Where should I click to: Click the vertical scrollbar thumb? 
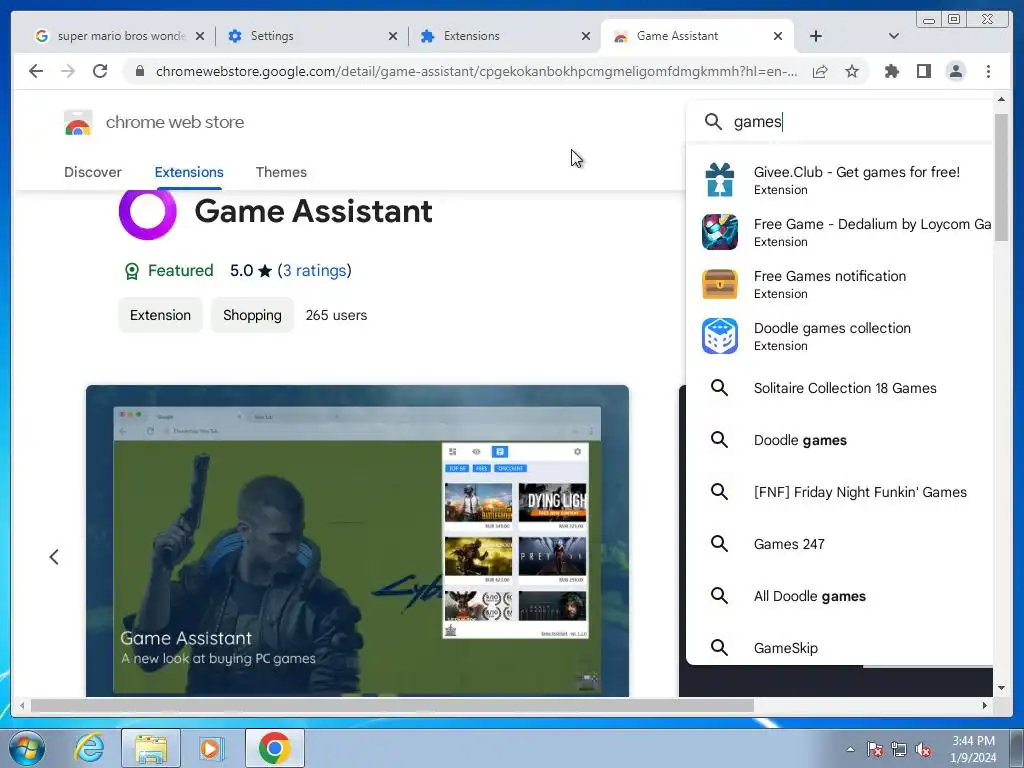[1000, 178]
